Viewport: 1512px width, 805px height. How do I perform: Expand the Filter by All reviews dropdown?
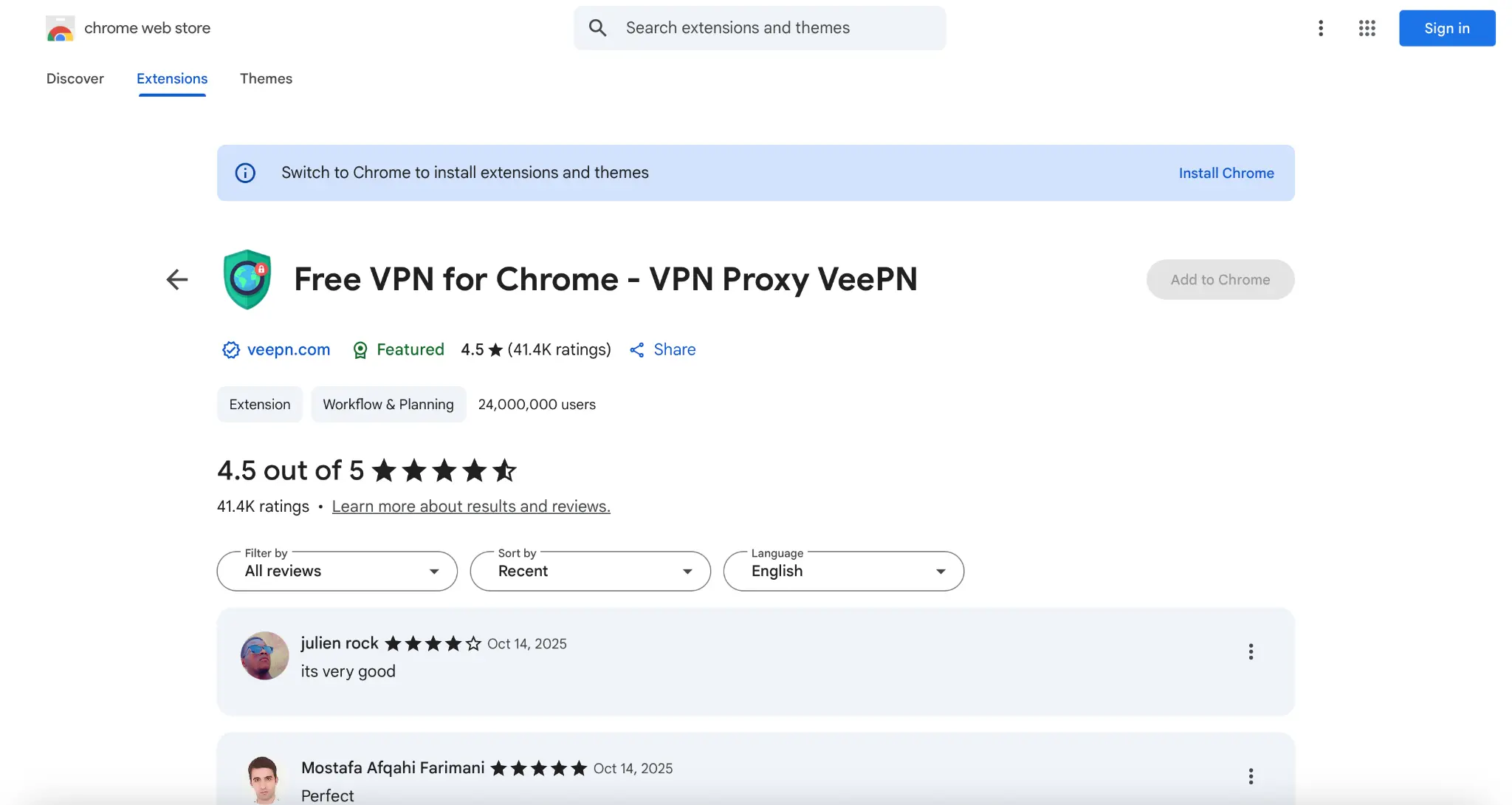pos(337,572)
